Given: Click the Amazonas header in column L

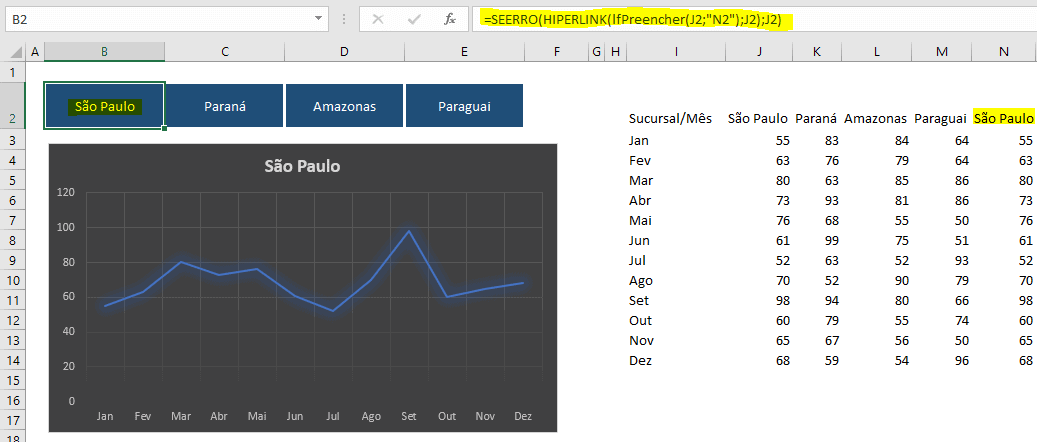Looking at the screenshot, I should tap(876, 118).
